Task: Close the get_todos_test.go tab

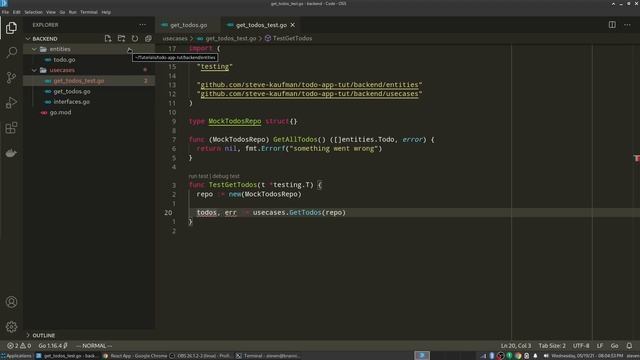Action: 293,25
